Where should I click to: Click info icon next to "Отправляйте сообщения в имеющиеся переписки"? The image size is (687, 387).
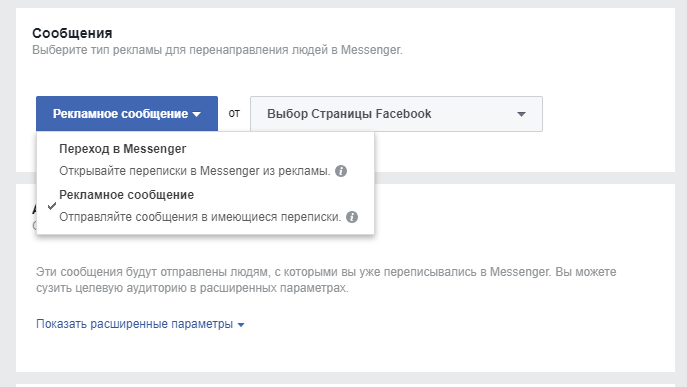coord(352,217)
